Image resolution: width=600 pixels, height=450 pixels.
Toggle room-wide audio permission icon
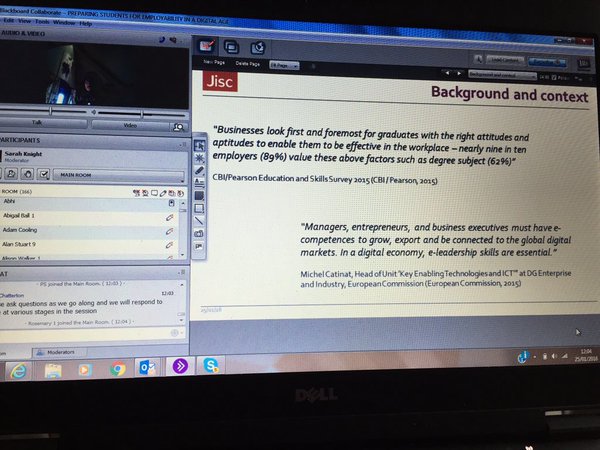(x=136, y=193)
